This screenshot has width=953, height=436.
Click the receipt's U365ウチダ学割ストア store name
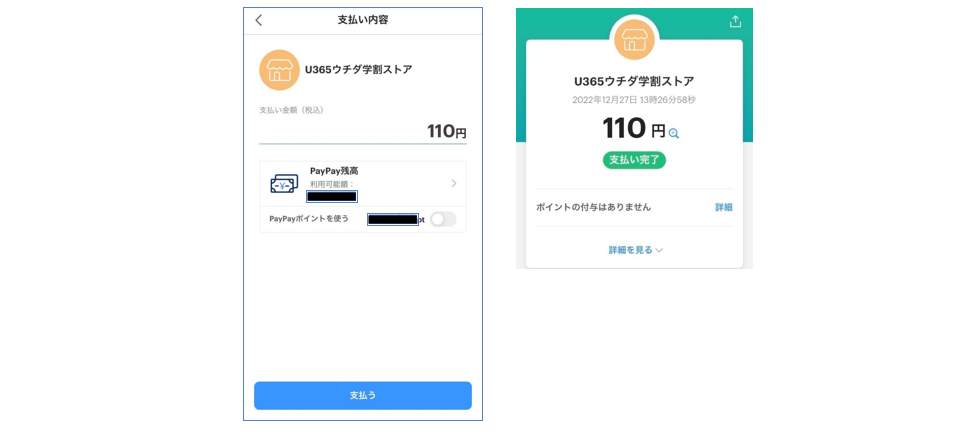634,81
